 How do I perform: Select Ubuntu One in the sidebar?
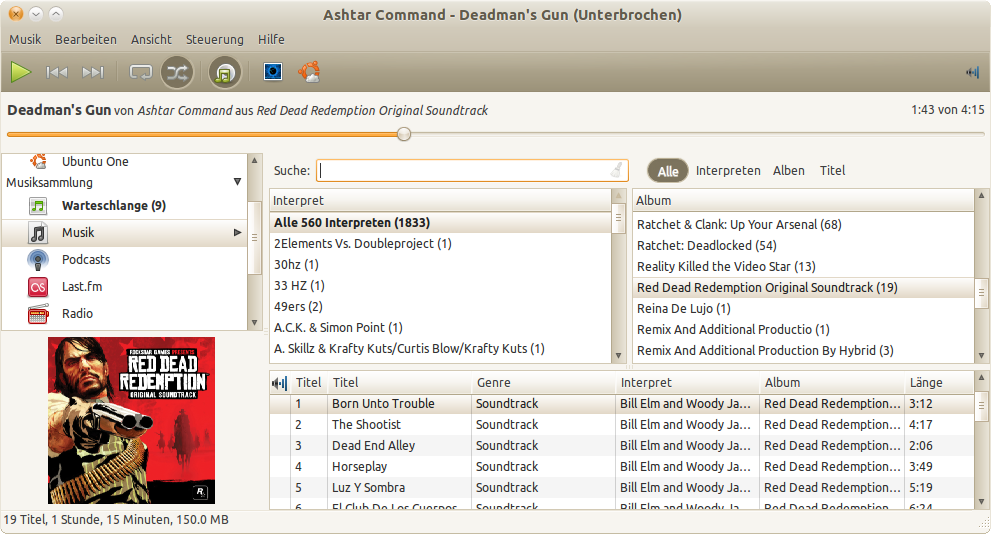(x=95, y=162)
